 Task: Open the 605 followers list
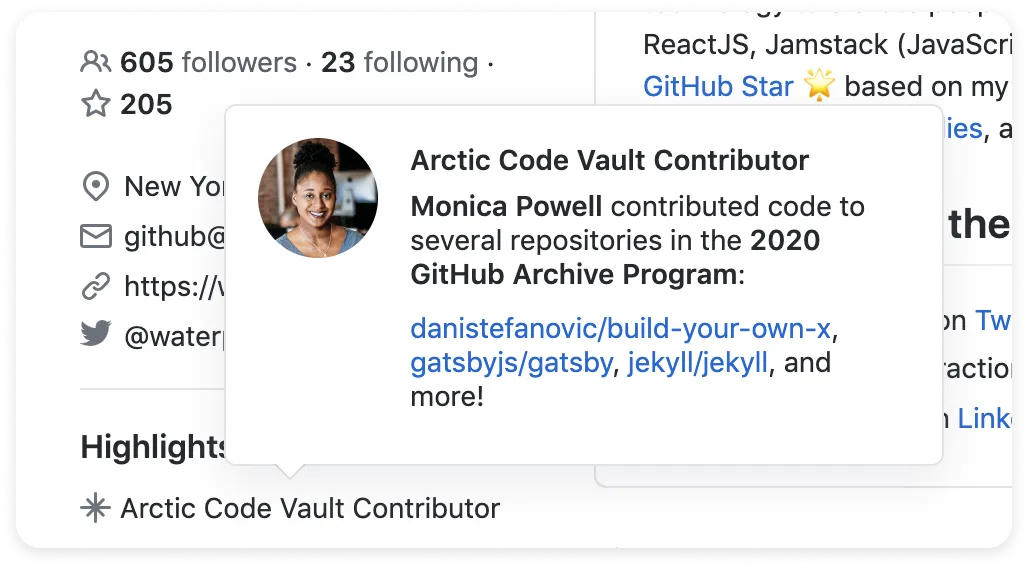pyautogui.click(x=208, y=62)
